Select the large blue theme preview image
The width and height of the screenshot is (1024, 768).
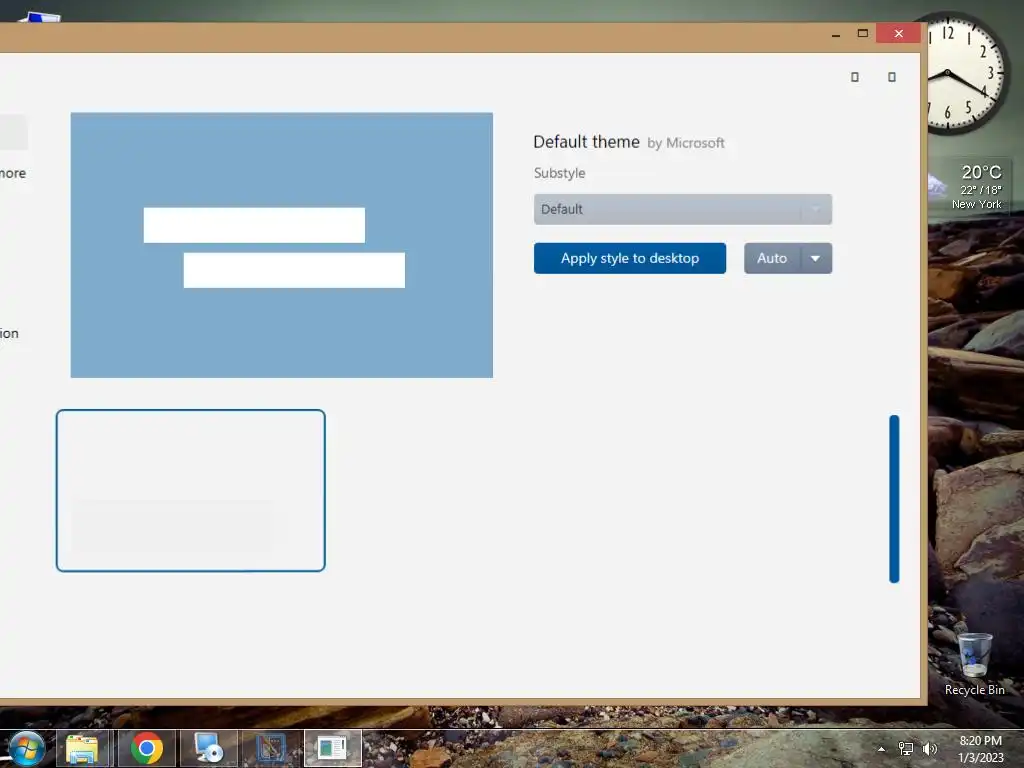click(281, 245)
